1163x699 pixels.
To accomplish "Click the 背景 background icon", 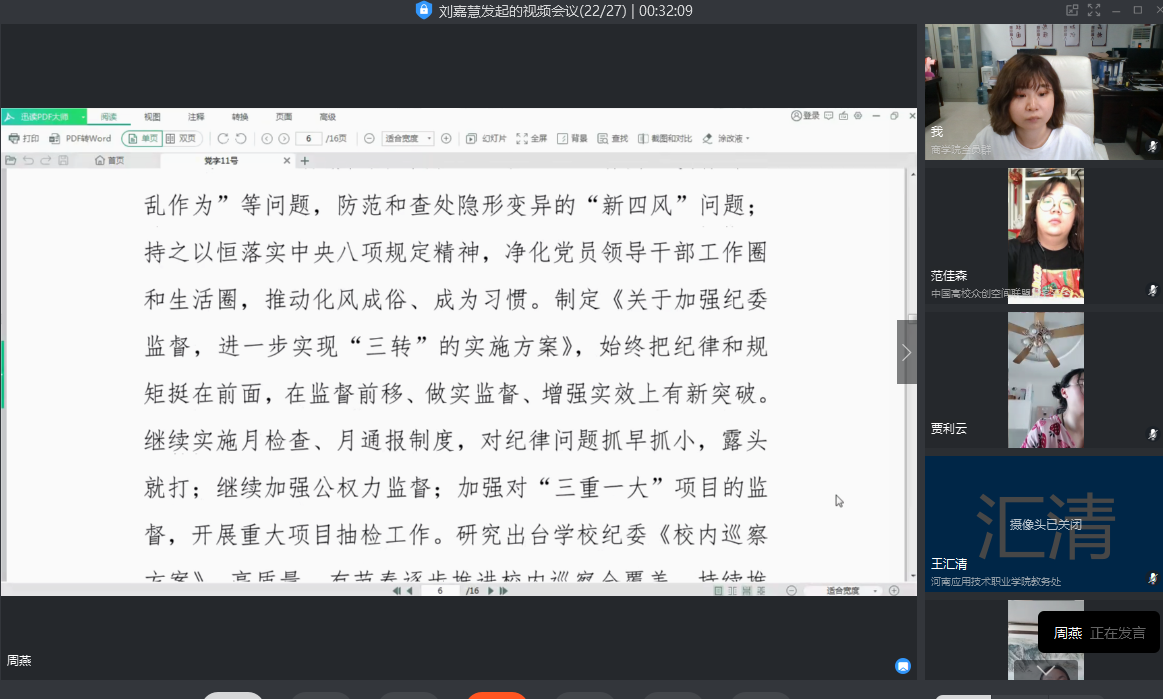I will coord(572,139).
